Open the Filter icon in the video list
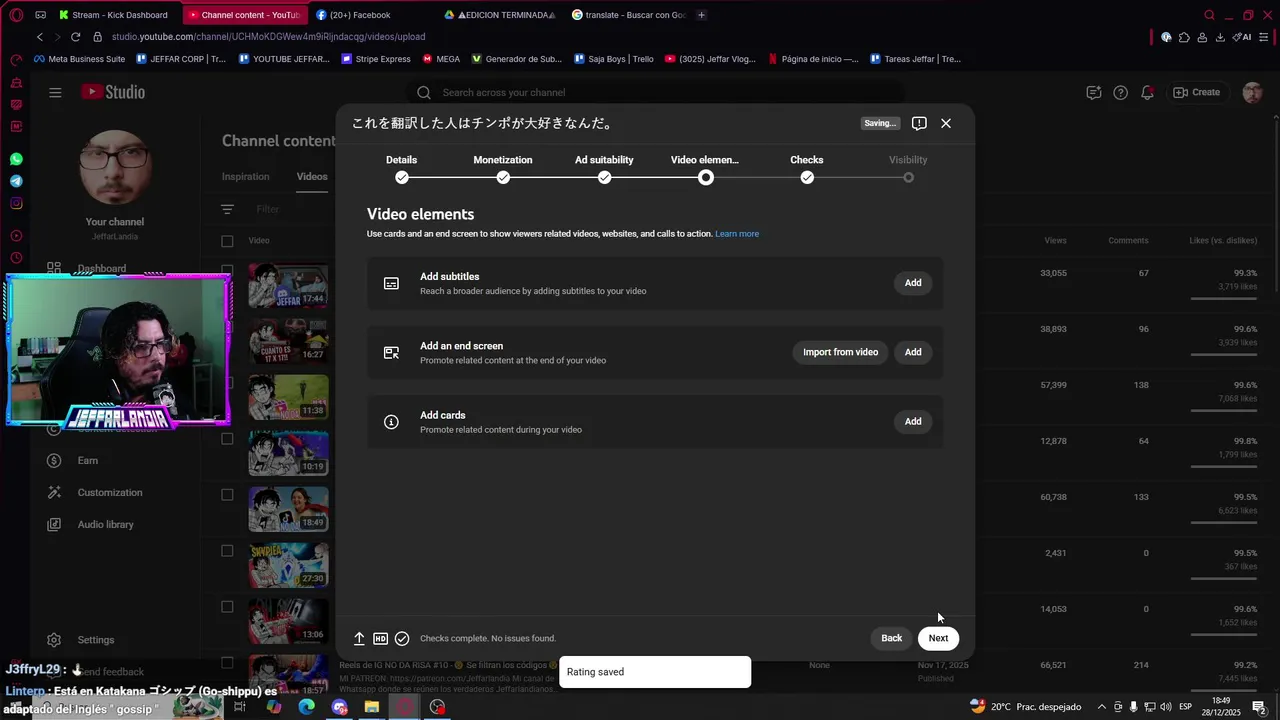This screenshot has width=1280, height=720. coord(227,209)
